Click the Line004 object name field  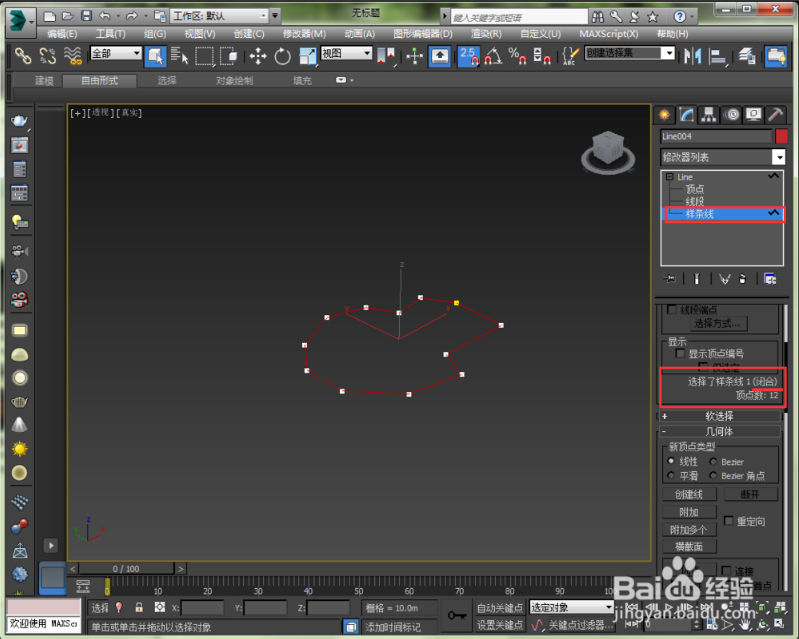pyautogui.click(x=716, y=136)
